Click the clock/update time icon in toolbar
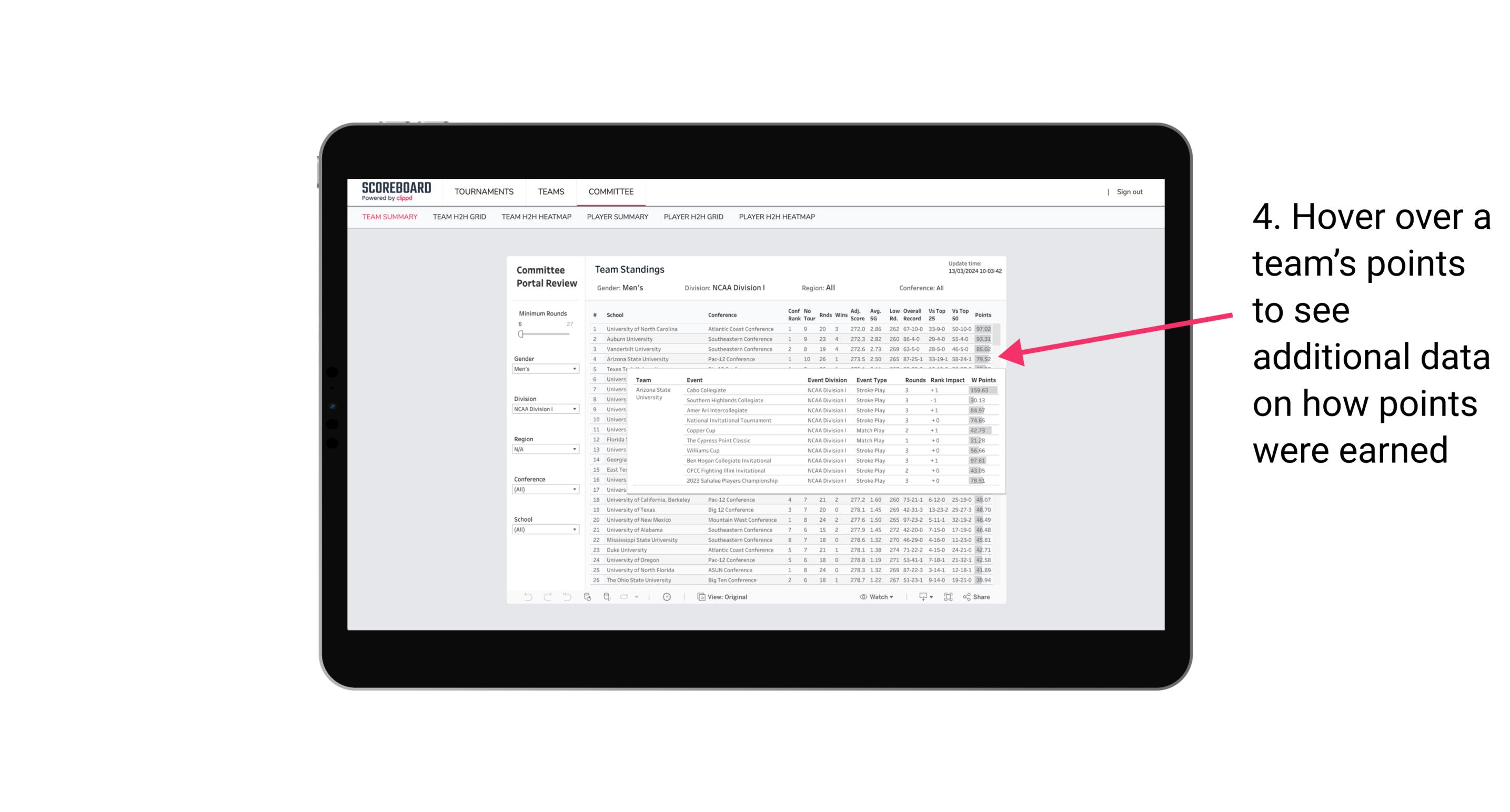 pos(667,597)
